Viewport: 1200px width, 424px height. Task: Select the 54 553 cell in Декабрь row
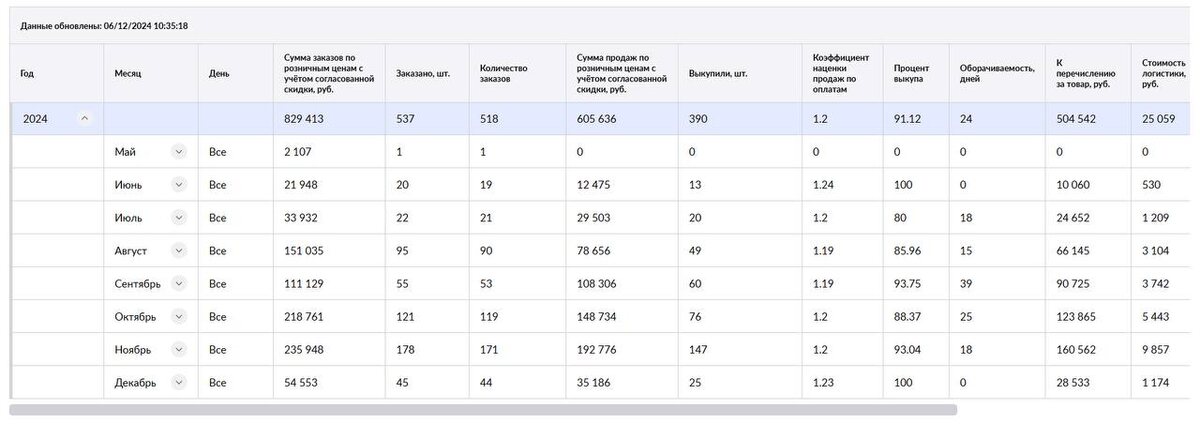329,382
